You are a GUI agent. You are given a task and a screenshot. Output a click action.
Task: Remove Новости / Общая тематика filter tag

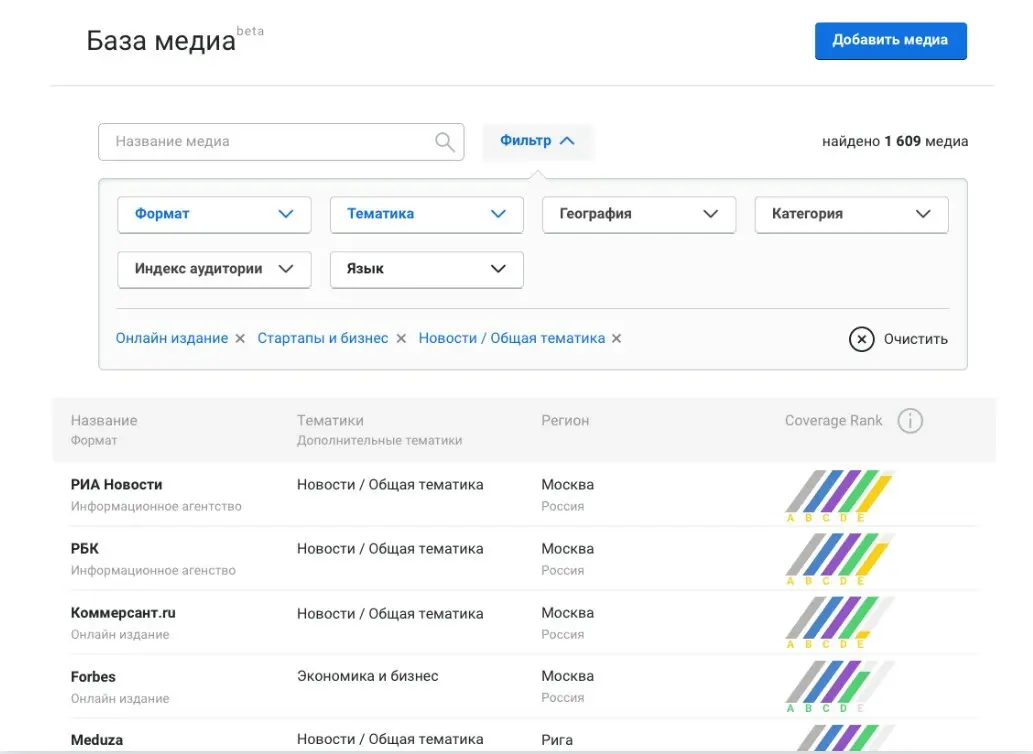617,338
